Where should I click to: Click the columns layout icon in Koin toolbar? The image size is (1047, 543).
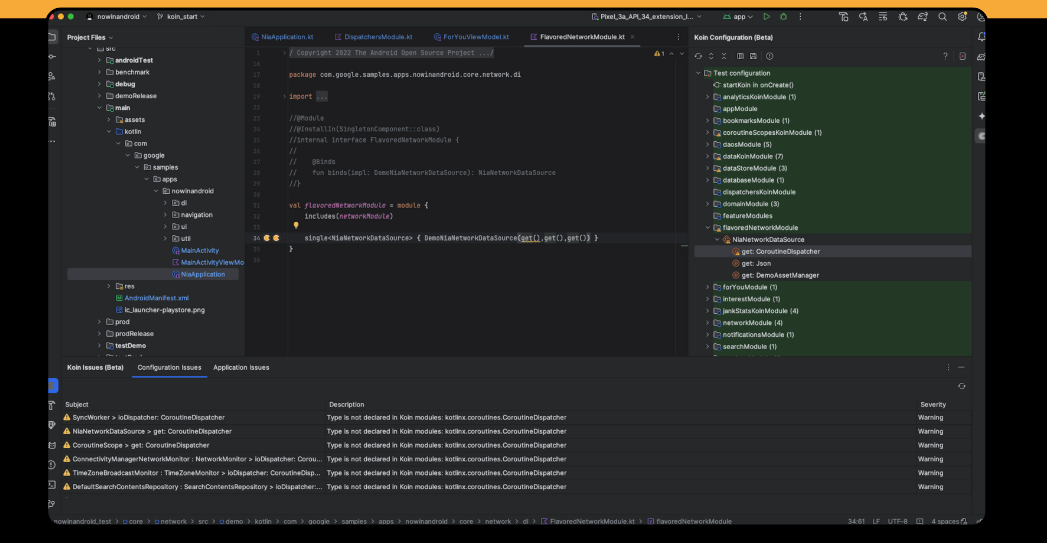[x=740, y=56]
